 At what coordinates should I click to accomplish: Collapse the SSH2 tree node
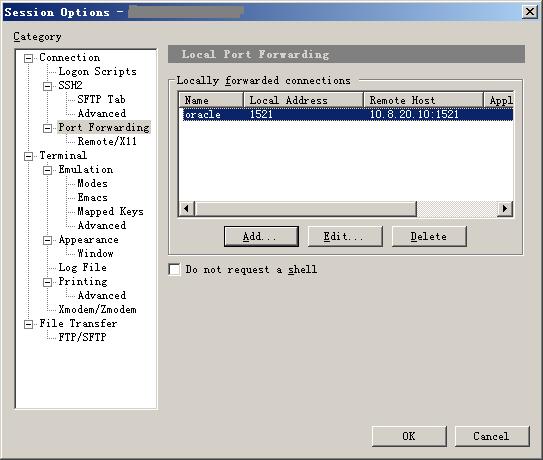tap(47, 86)
